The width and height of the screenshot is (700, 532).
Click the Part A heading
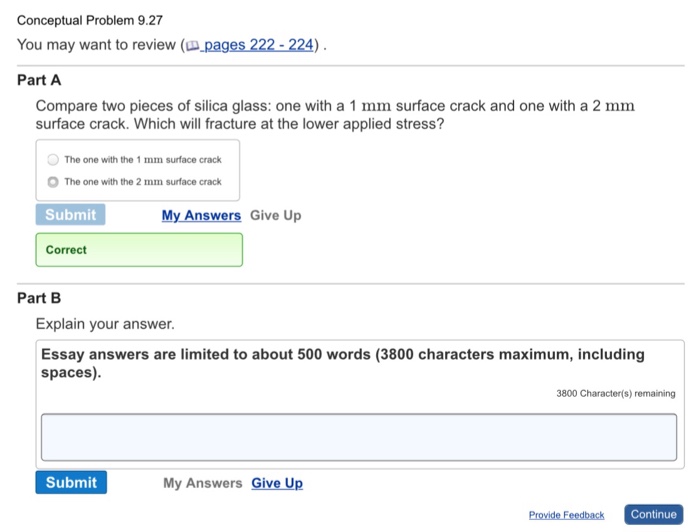39,80
